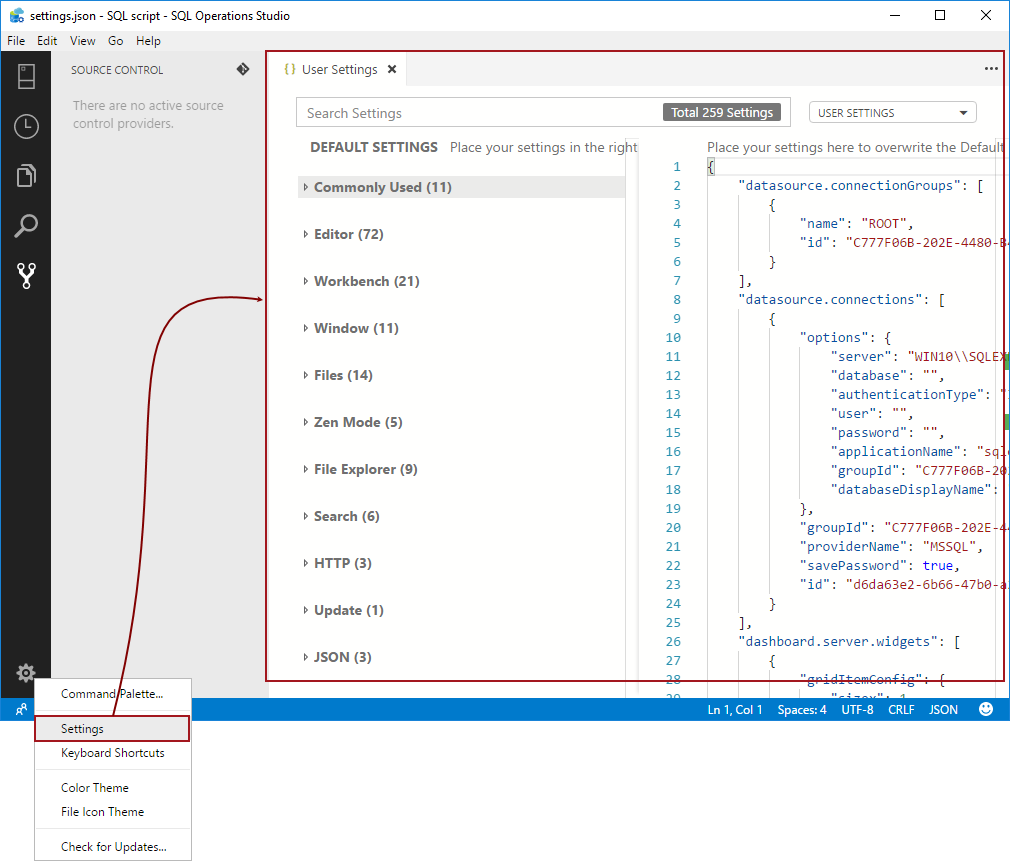Select the Source Control branch icon
1010x861 pixels.
(26, 276)
